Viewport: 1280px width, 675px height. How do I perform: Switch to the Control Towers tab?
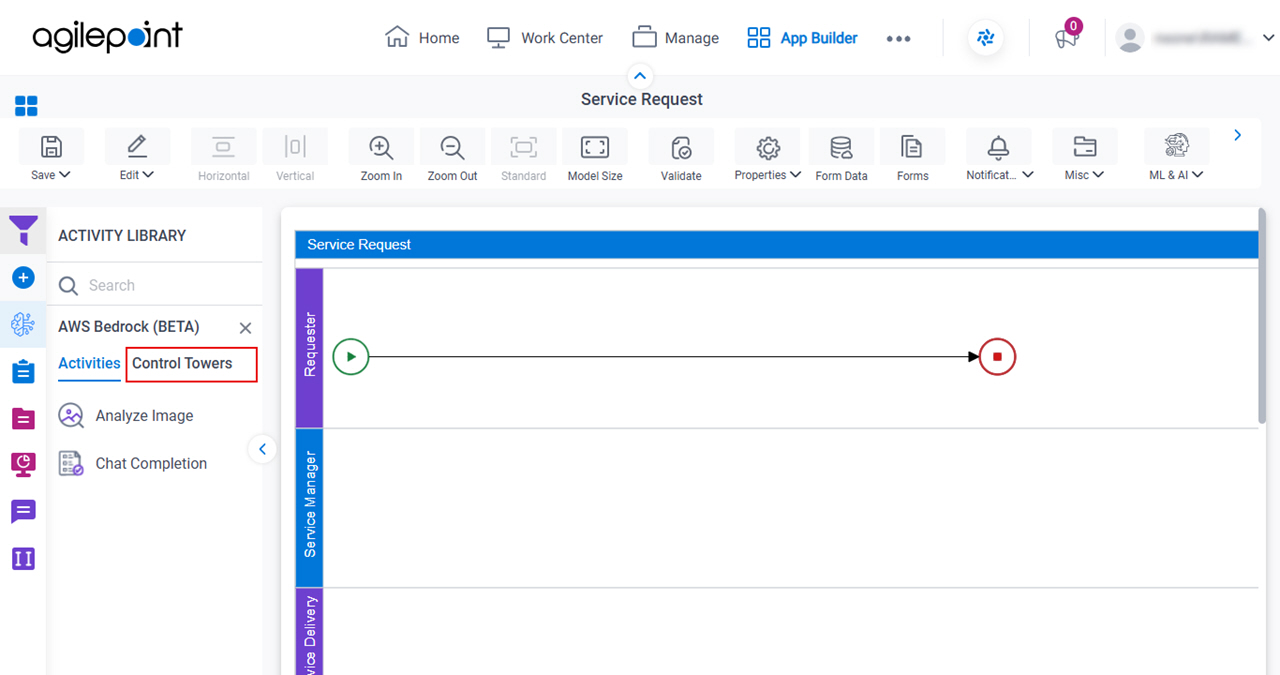[182, 364]
